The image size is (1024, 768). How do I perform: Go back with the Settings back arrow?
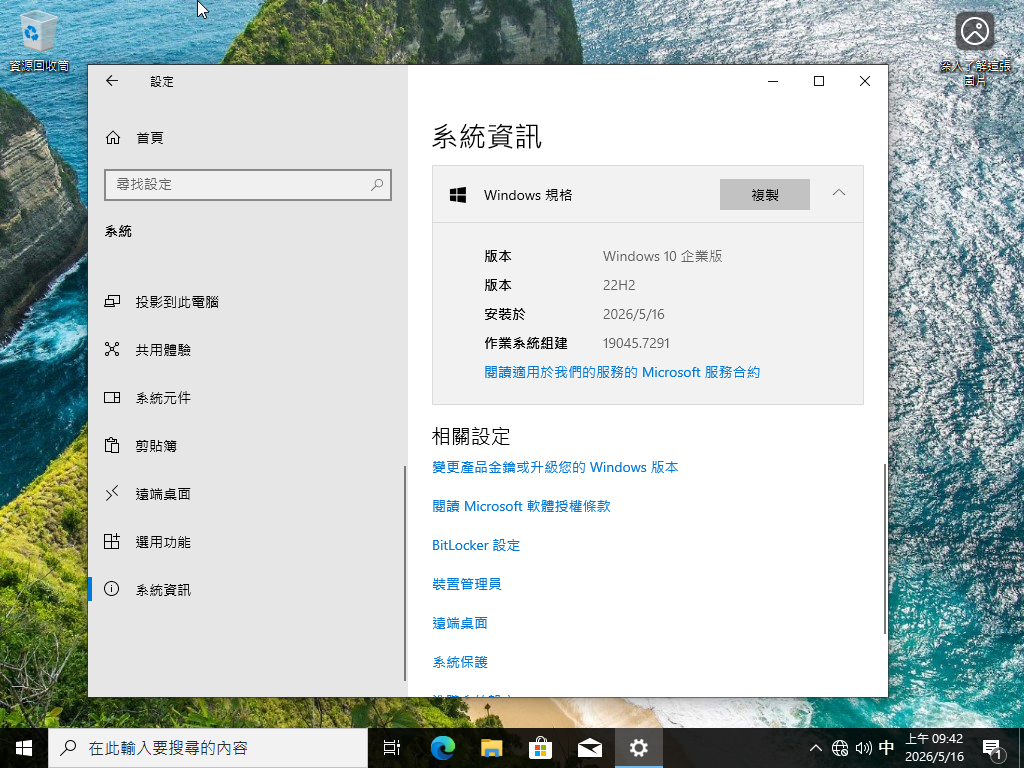(x=112, y=81)
